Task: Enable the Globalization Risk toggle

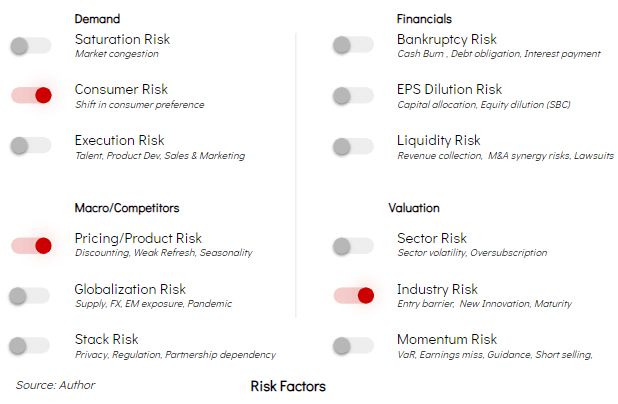Action: coord(30,296)
